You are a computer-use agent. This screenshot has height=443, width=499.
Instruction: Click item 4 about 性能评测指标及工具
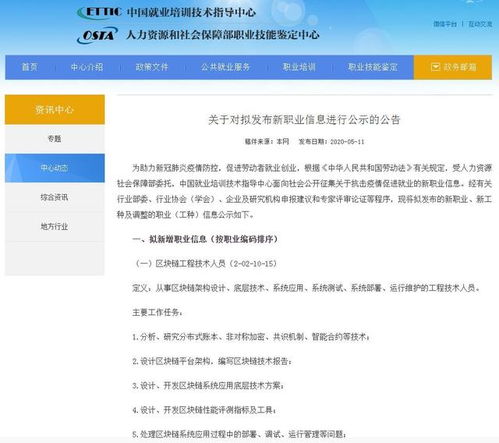[x=204, y=410]
